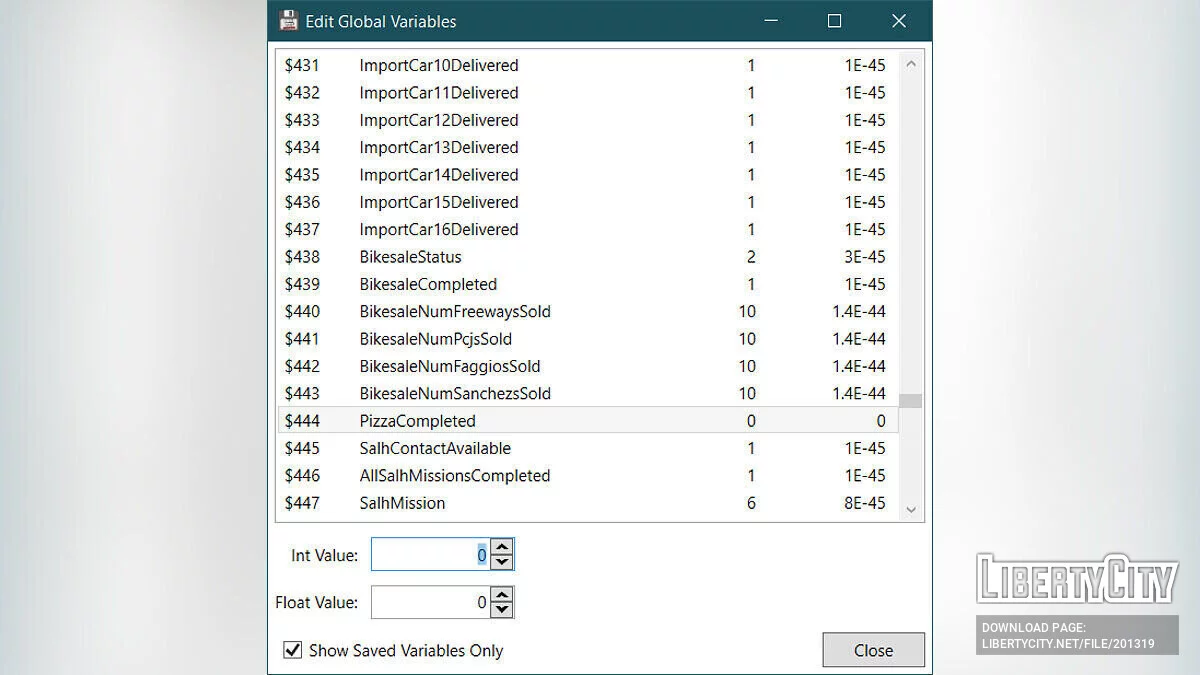
Task: Decrease Int Value with down spinner arrow
Action: point(502,562)
